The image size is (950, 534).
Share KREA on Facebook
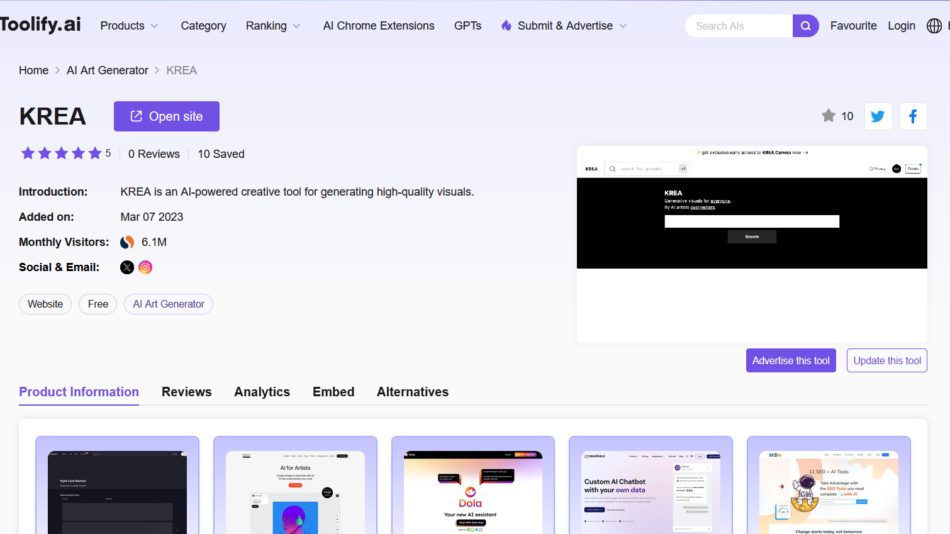(x=913, y=116)
